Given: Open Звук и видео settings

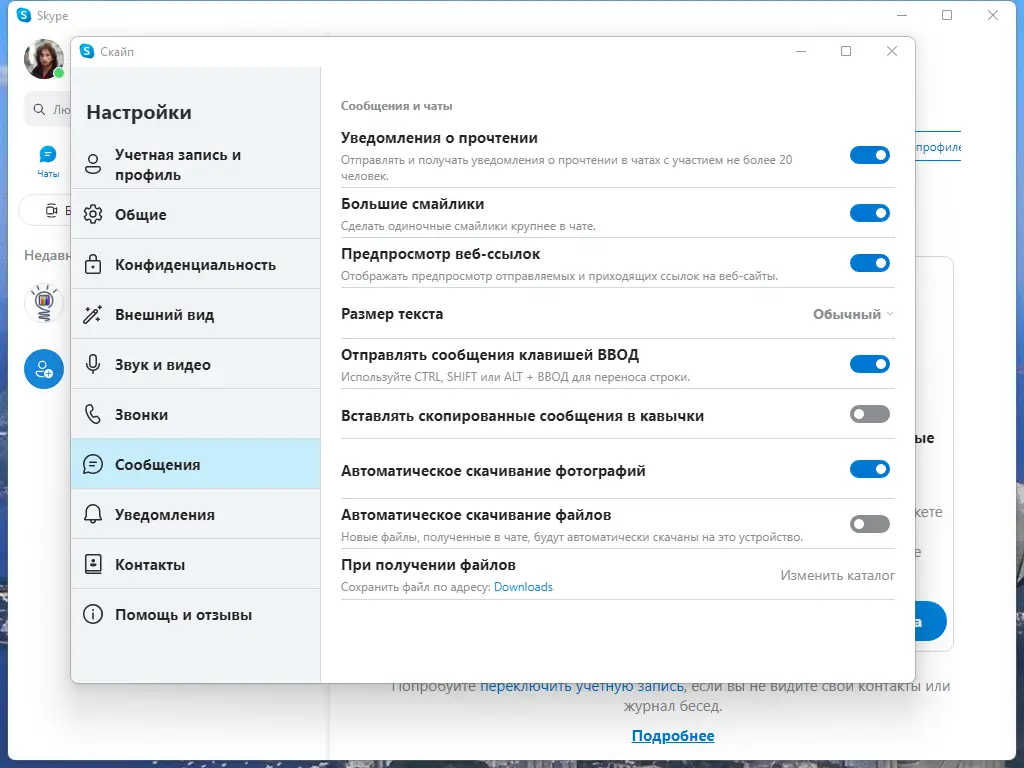Looking at the screenshot, I should (196, 364).
